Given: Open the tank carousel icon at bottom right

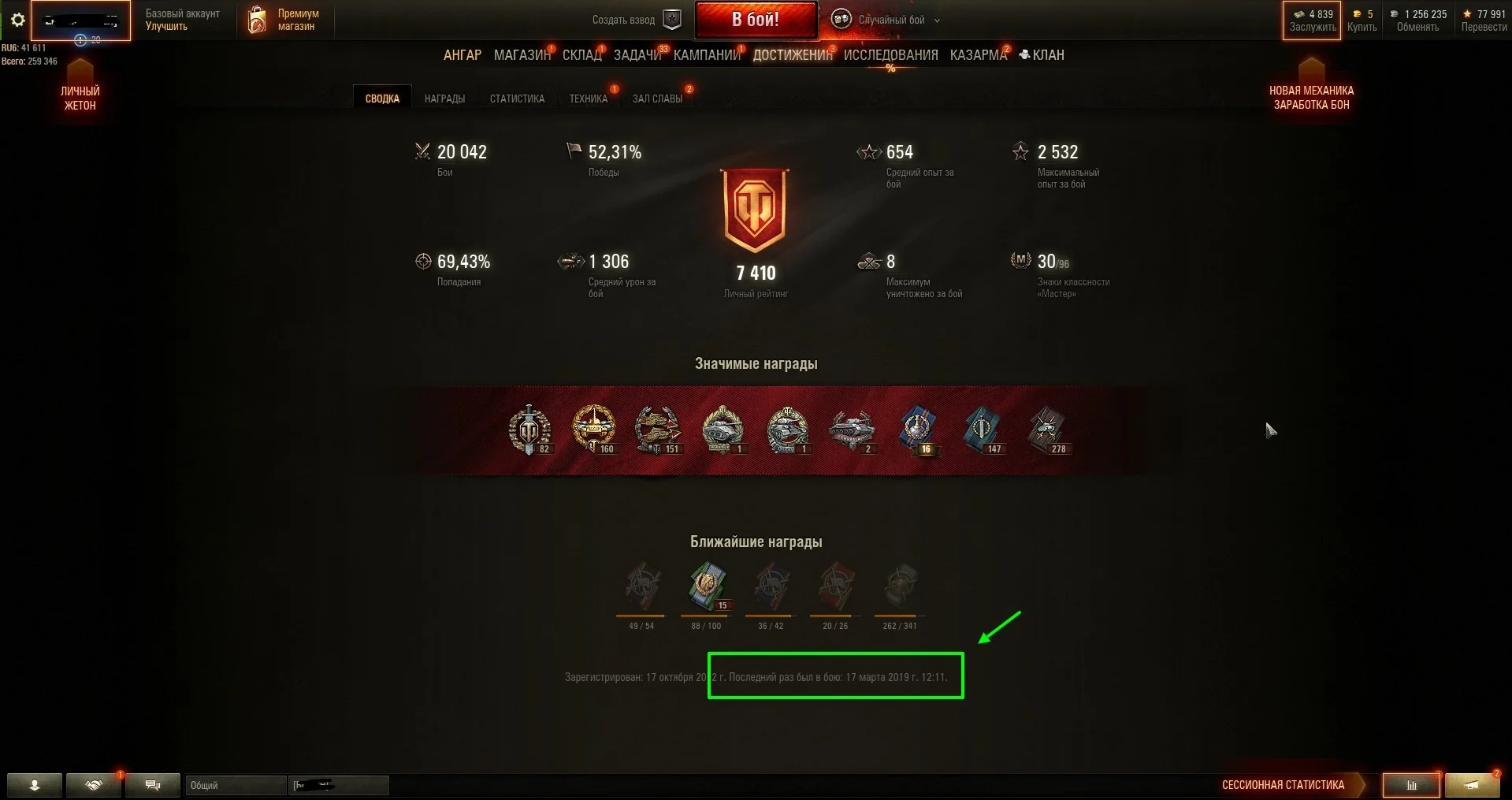Looking at the screenshot, I should (1471, 785).
